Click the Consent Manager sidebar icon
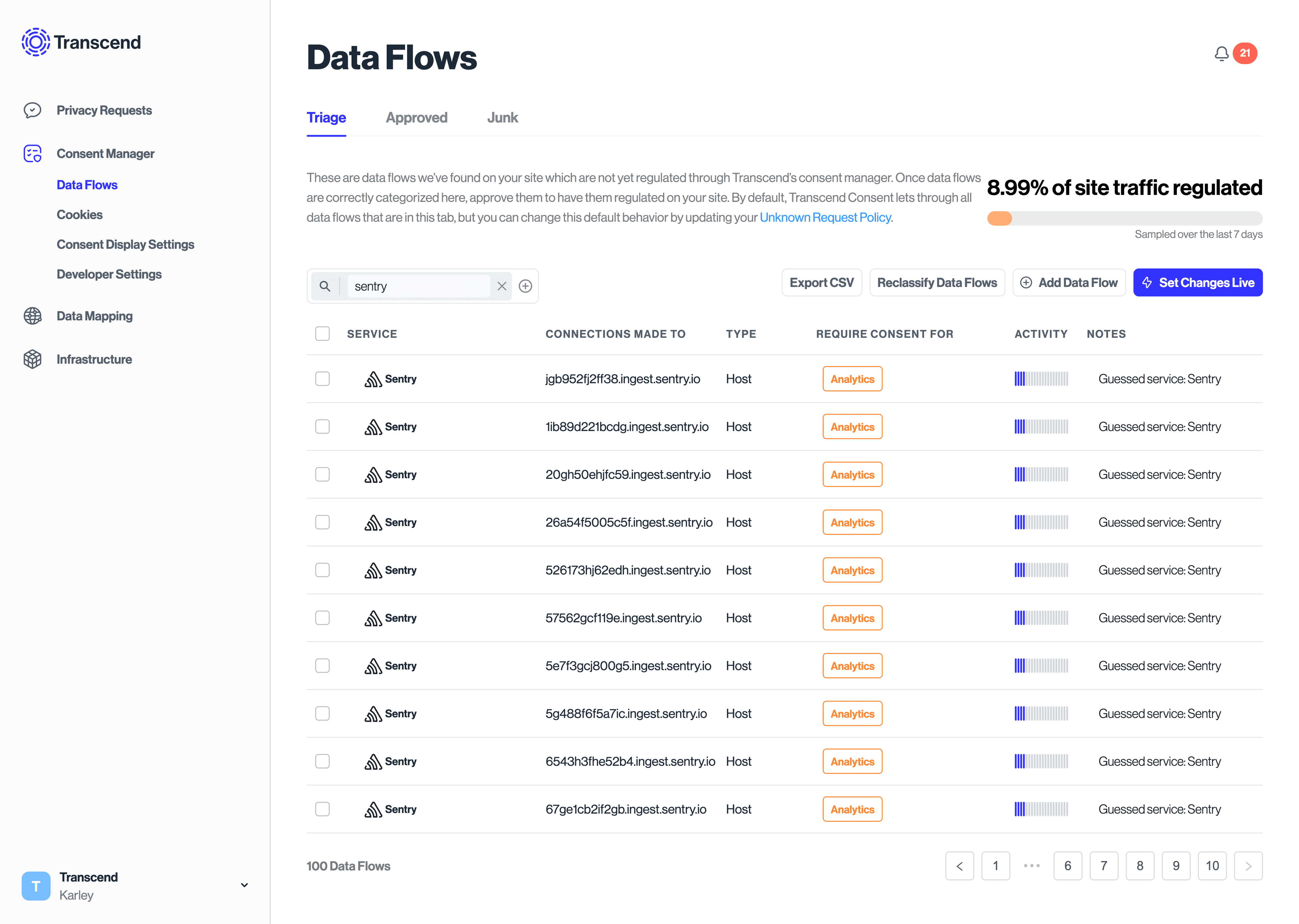Viewport: 1299px width, 924px height. click(x=33, y=154)
